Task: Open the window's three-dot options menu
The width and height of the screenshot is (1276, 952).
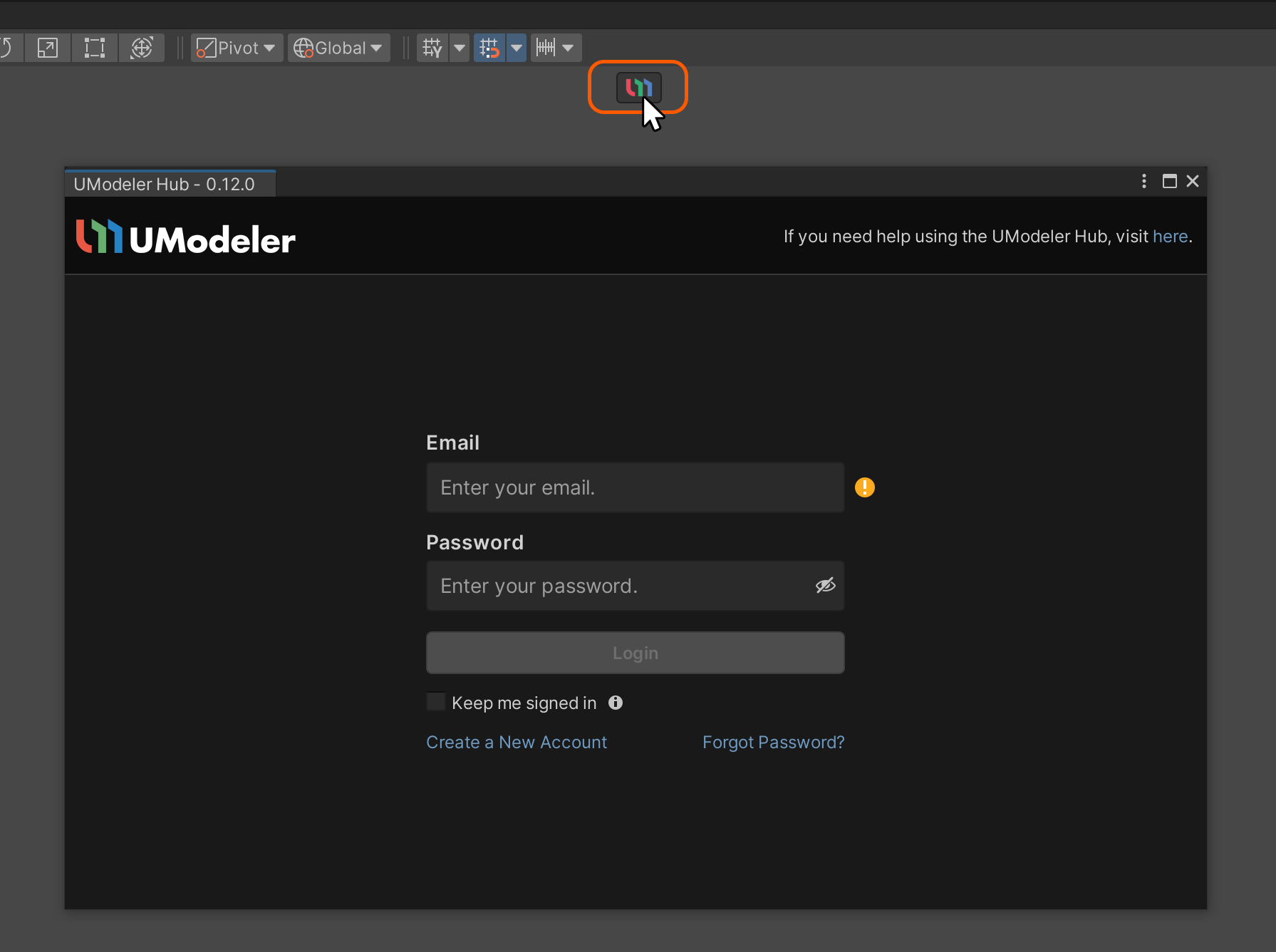Action: click(x=1143, y=181)
